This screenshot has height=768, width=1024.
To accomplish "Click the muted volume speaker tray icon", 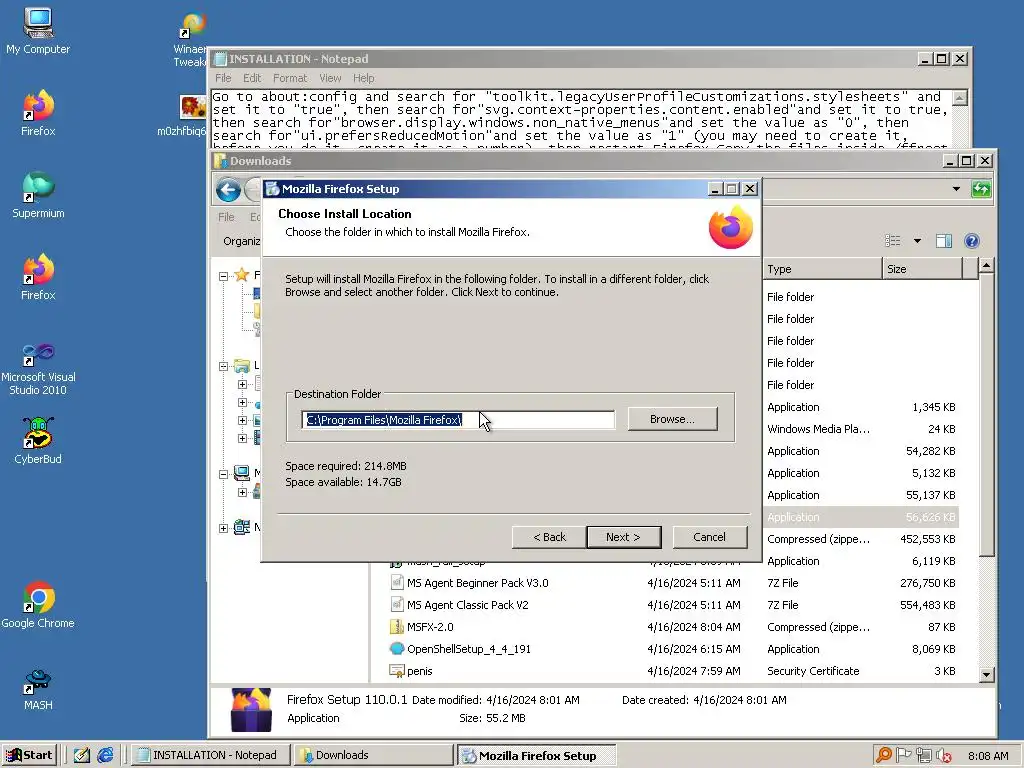I will (x=944, y=755).
